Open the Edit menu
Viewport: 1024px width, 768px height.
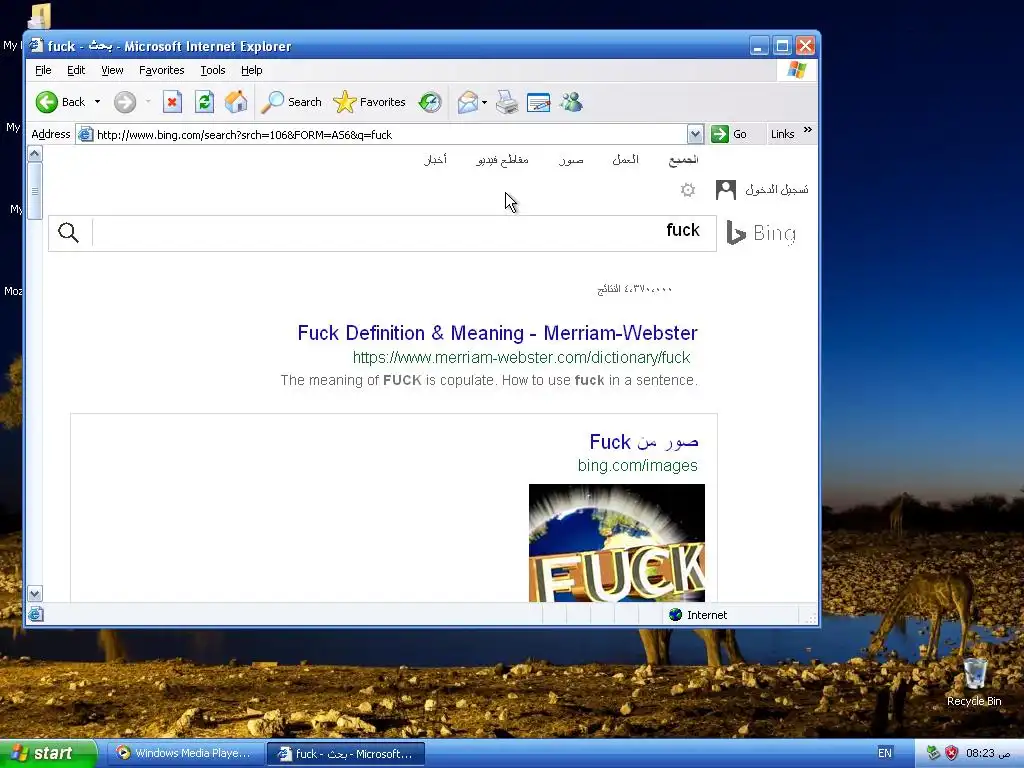coord(76,70)
